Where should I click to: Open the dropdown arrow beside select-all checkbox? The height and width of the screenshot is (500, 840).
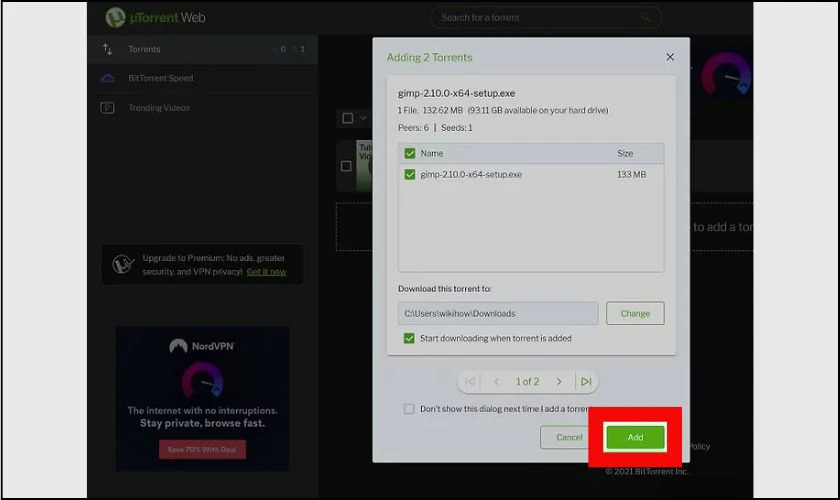(363, 118)
